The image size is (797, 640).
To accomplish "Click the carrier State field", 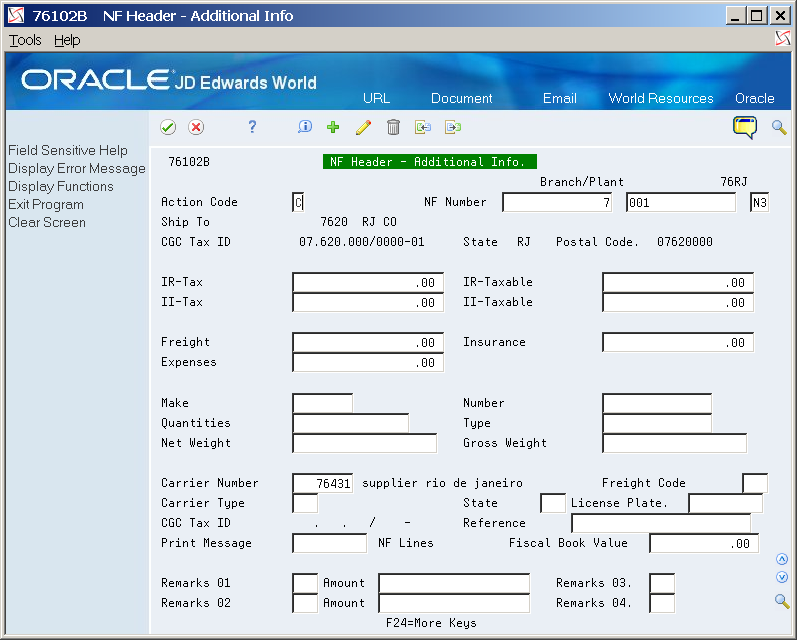I will (x=553, y=503).
